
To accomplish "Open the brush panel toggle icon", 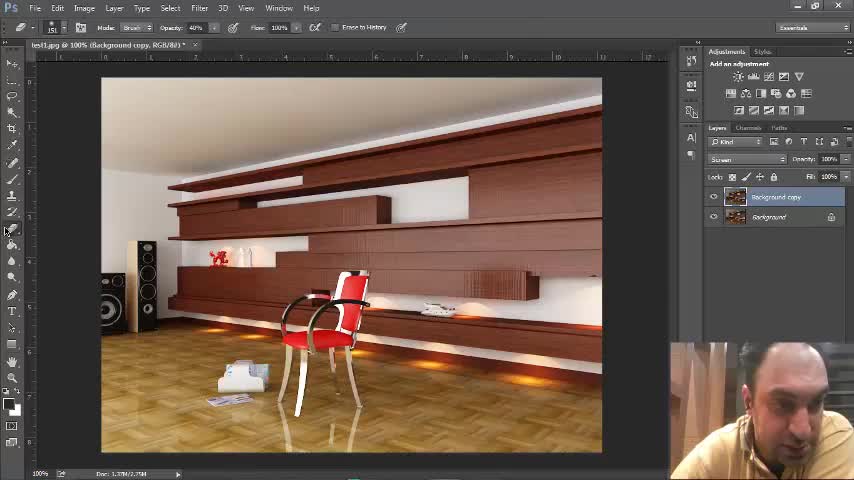I will point(81,27).
